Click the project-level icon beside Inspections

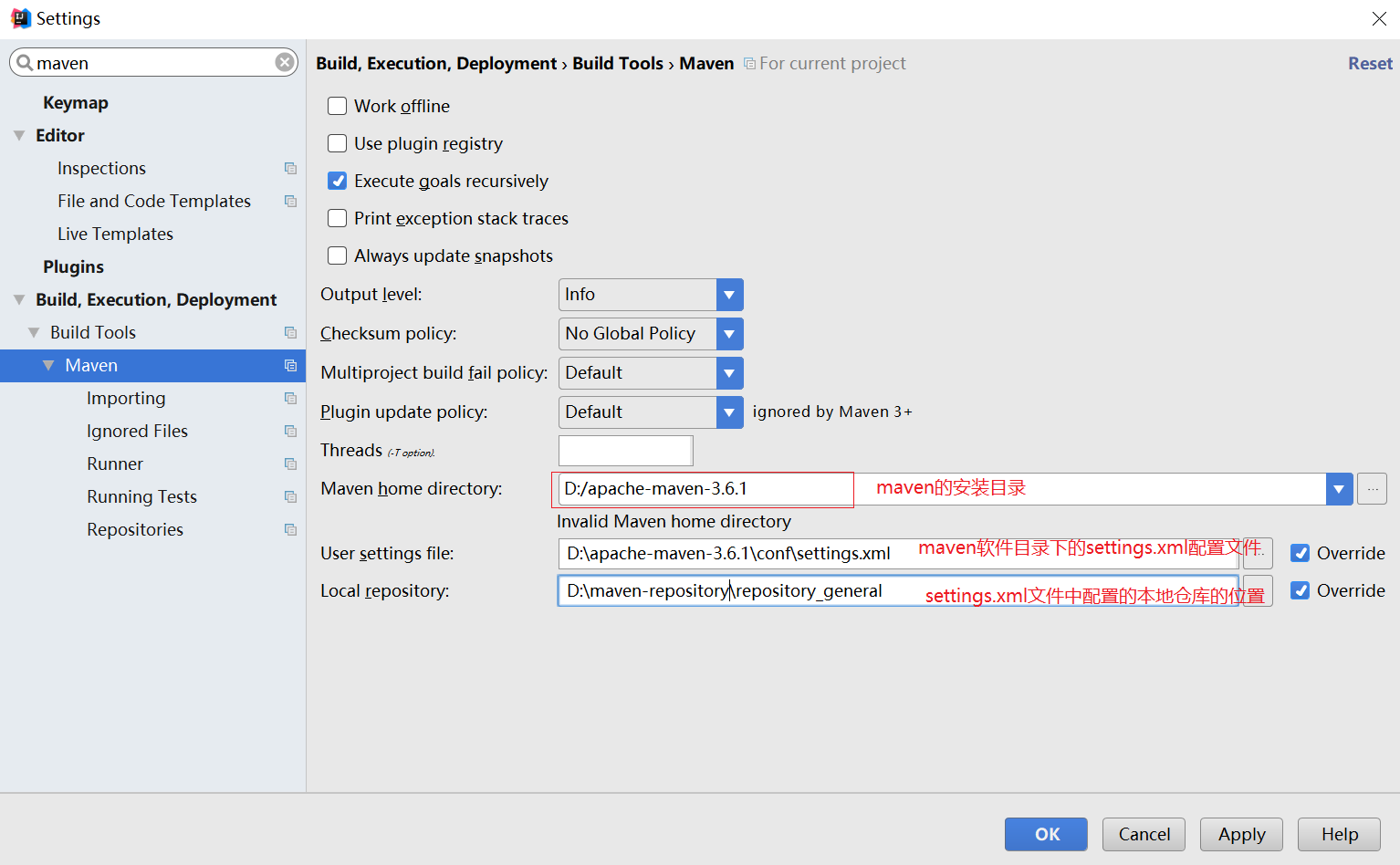pyautogui.click(x=290, y=168)
